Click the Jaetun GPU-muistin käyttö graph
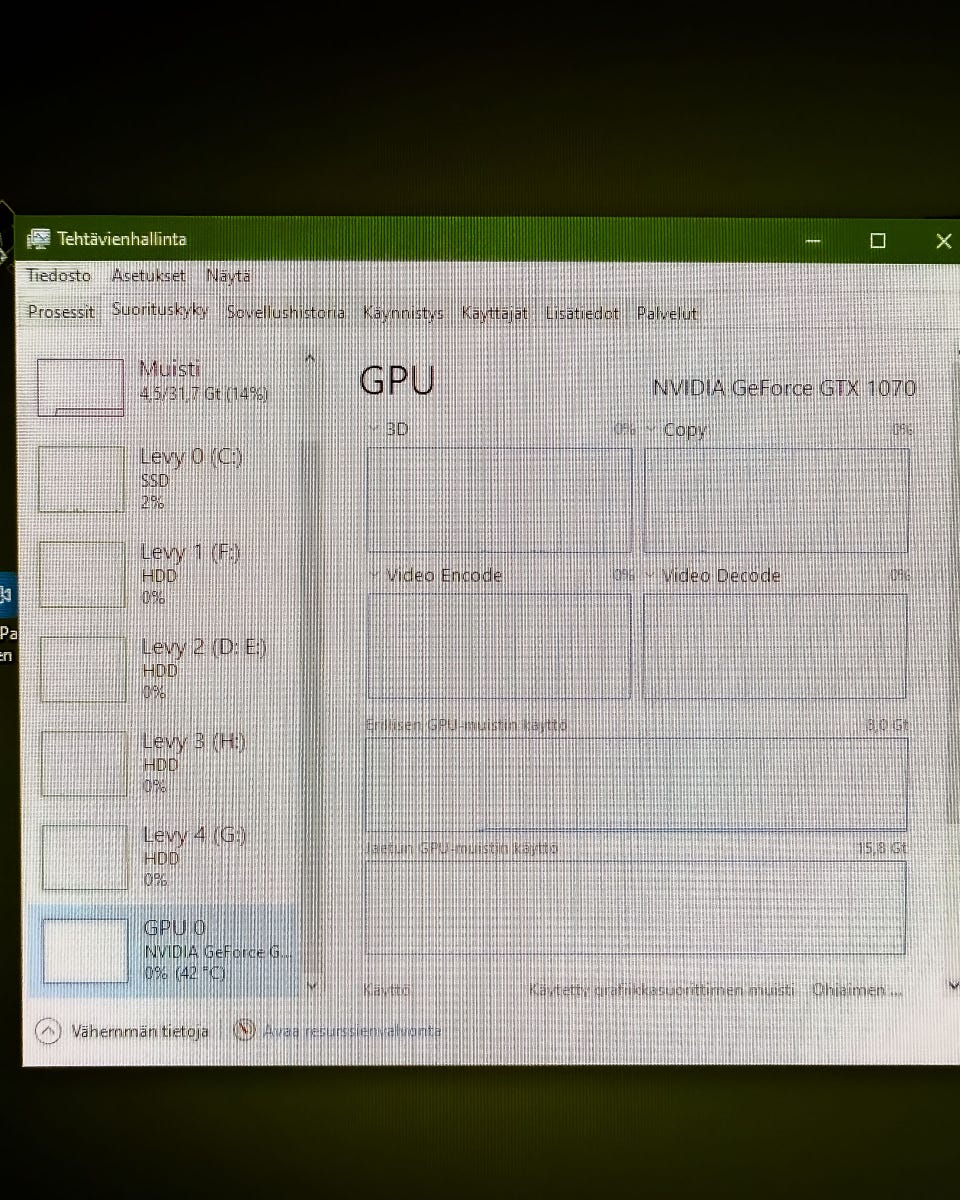 pyautogui.click(x=635, y=908)
